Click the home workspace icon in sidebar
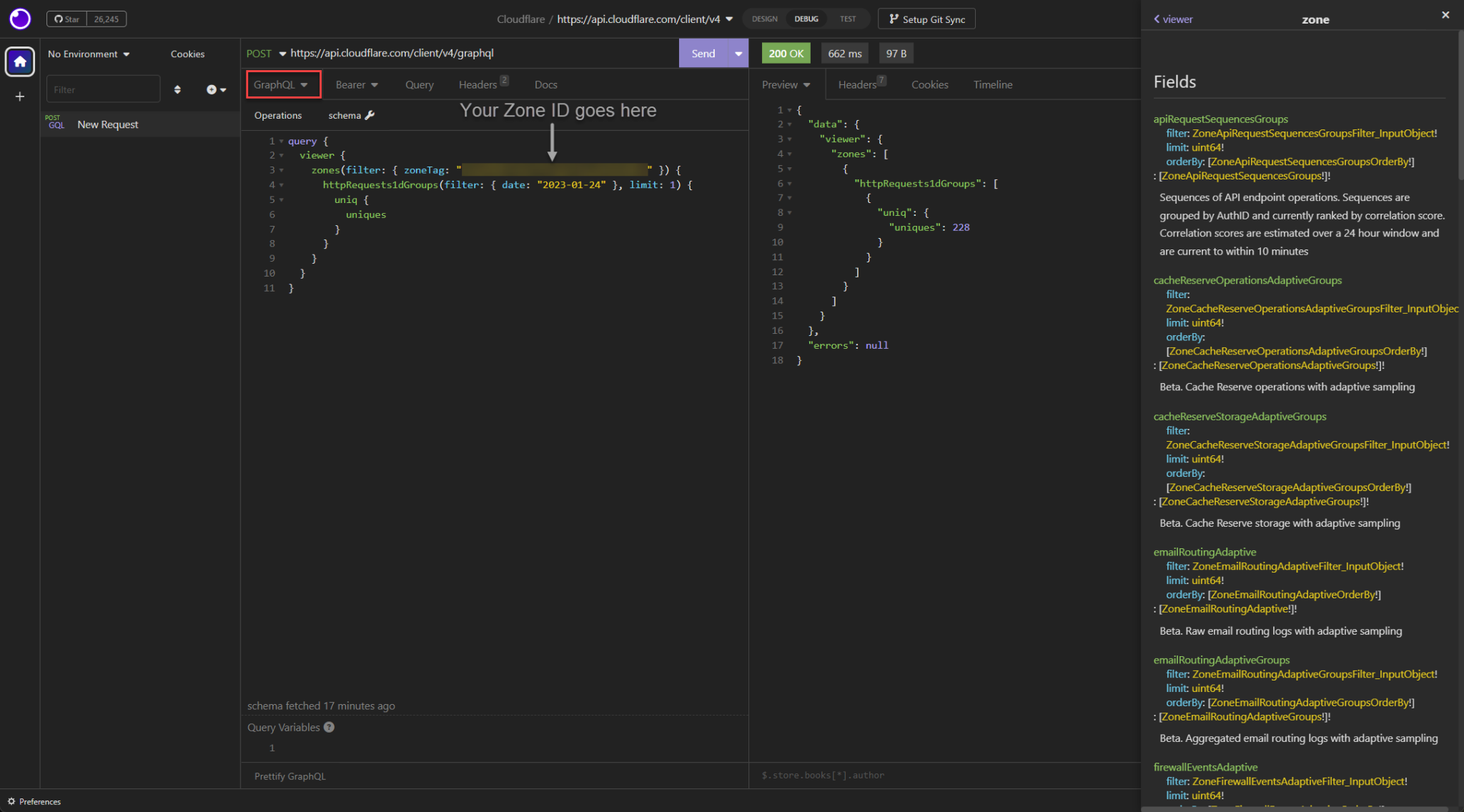 19,61
